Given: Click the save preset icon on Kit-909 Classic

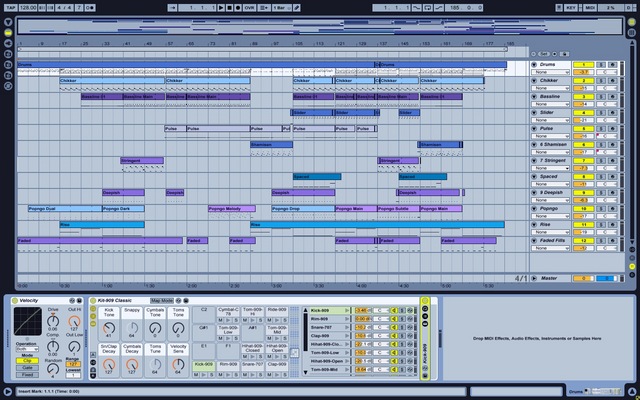Looking at the screenshot, I should pyautogui.click(x=185, y=301).
